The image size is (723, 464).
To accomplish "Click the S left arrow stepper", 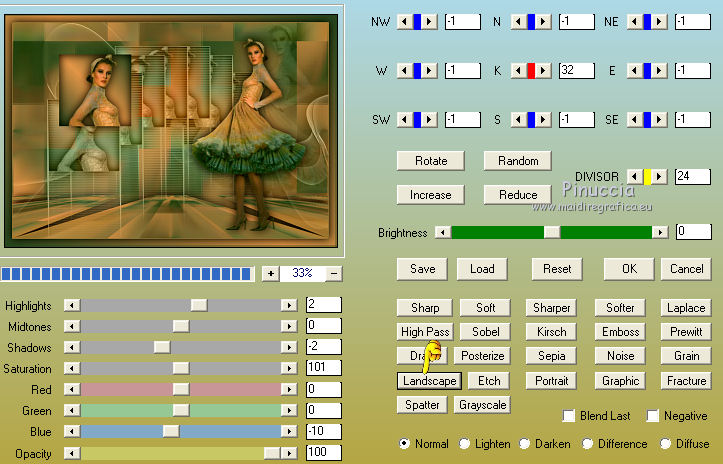I will point(519,119).
